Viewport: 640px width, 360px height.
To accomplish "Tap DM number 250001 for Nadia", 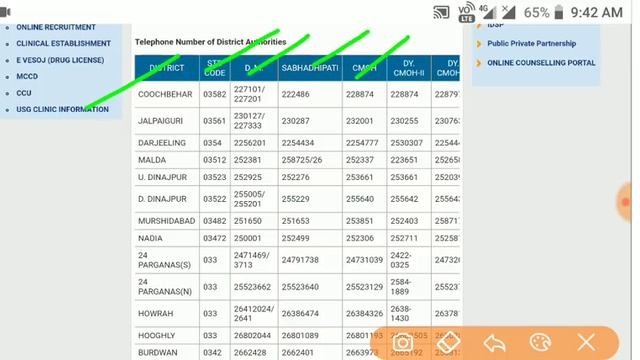I will [247, 238].
